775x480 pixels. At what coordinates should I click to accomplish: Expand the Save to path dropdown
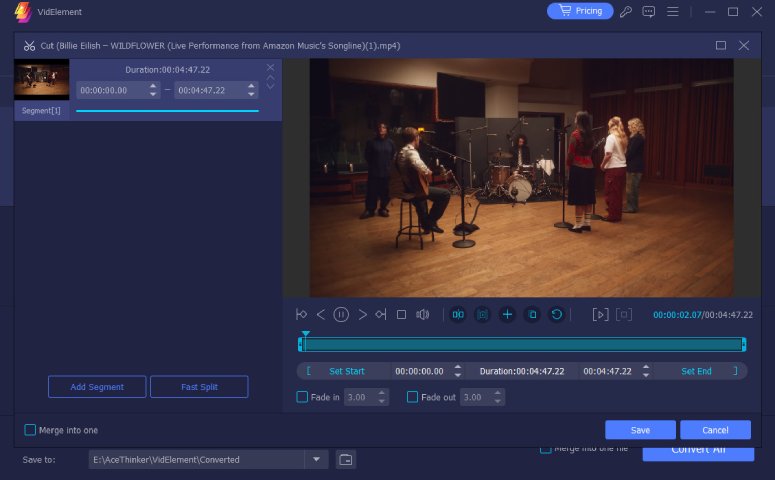click(316, 460)
